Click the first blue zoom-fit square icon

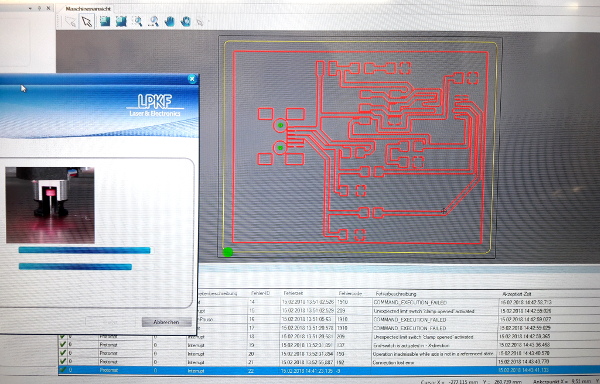[x=105, y=21]
